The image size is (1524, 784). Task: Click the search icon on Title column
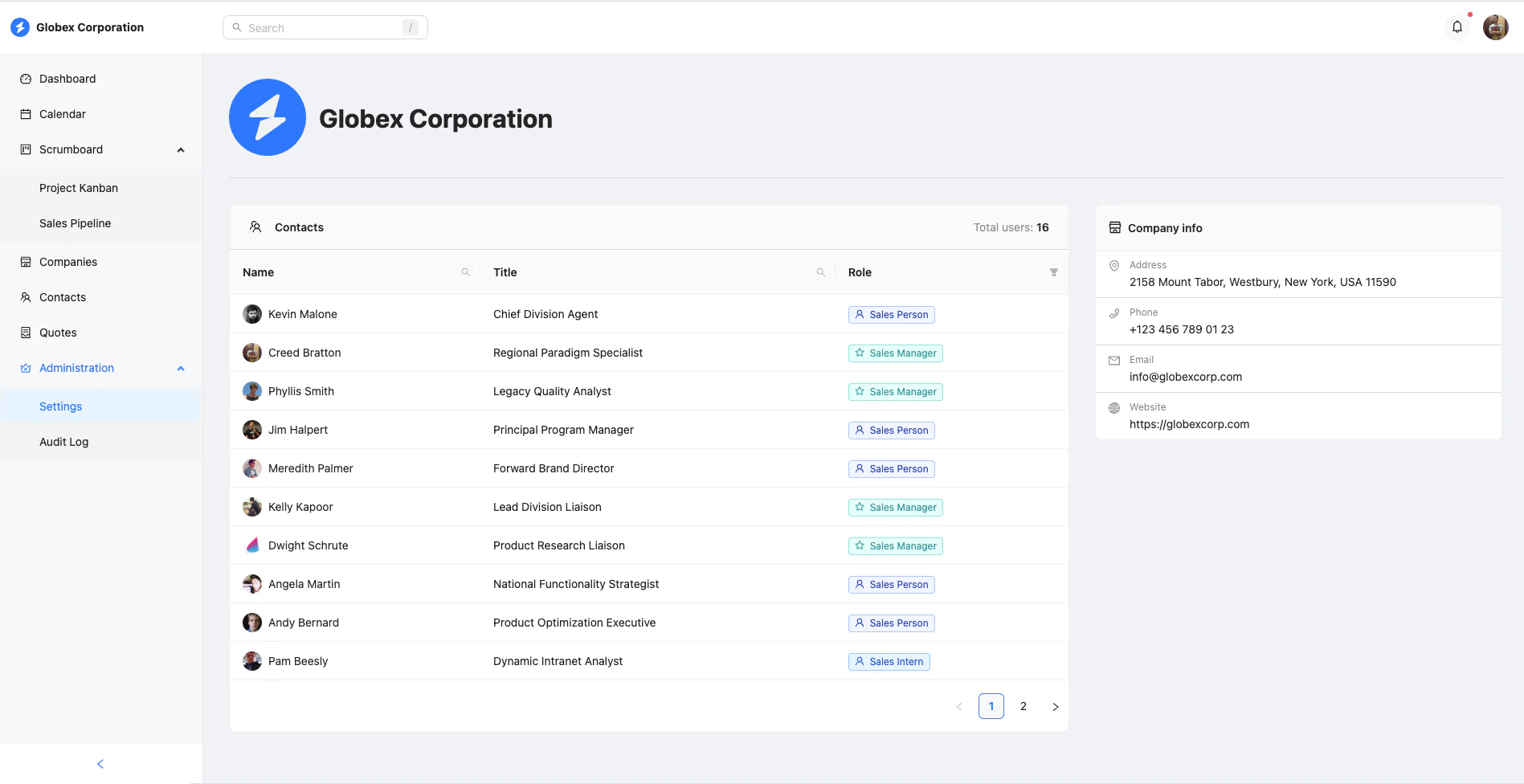coord(820,272)
